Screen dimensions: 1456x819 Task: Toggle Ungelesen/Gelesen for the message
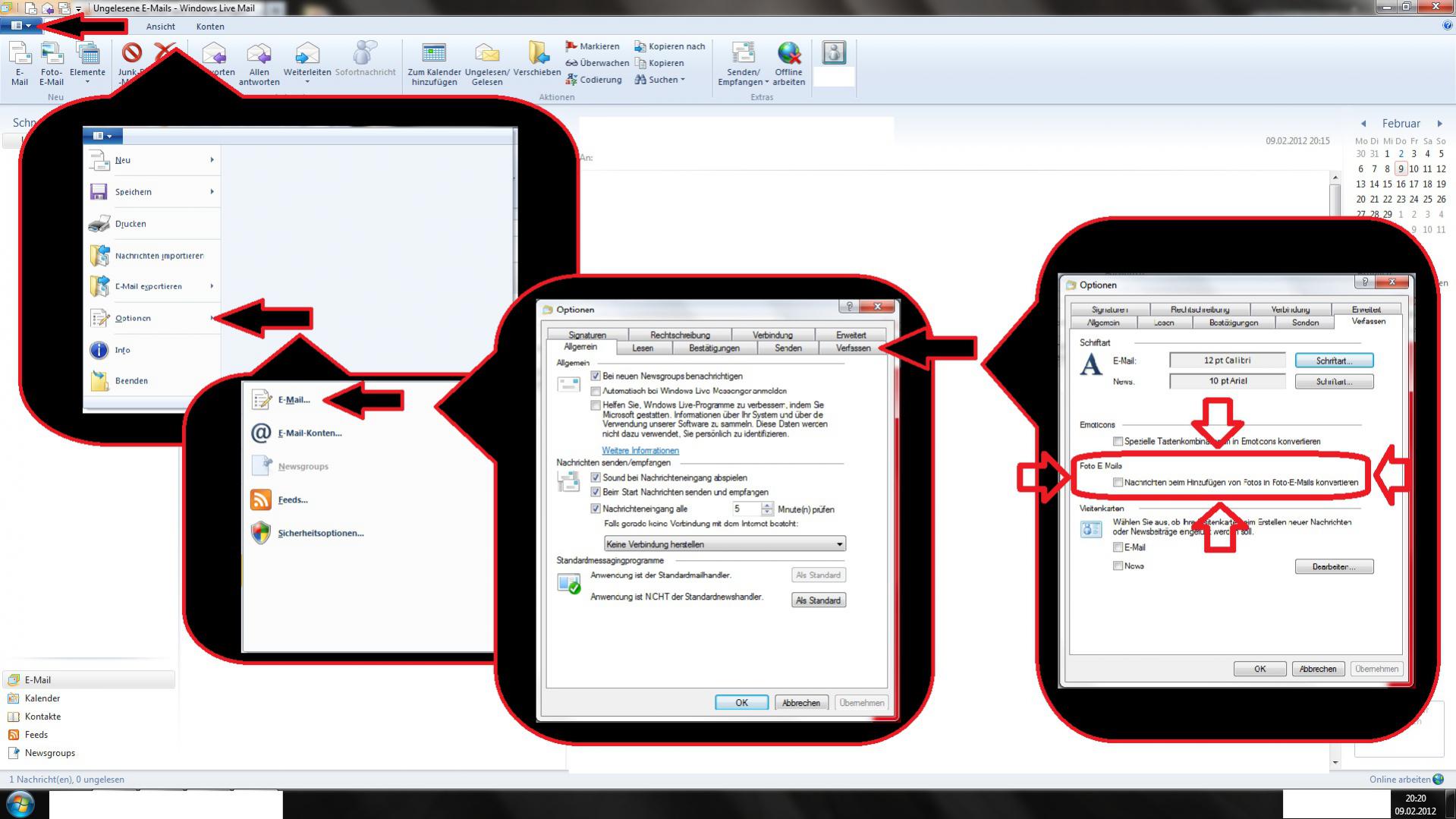click(x=487, y=63)
